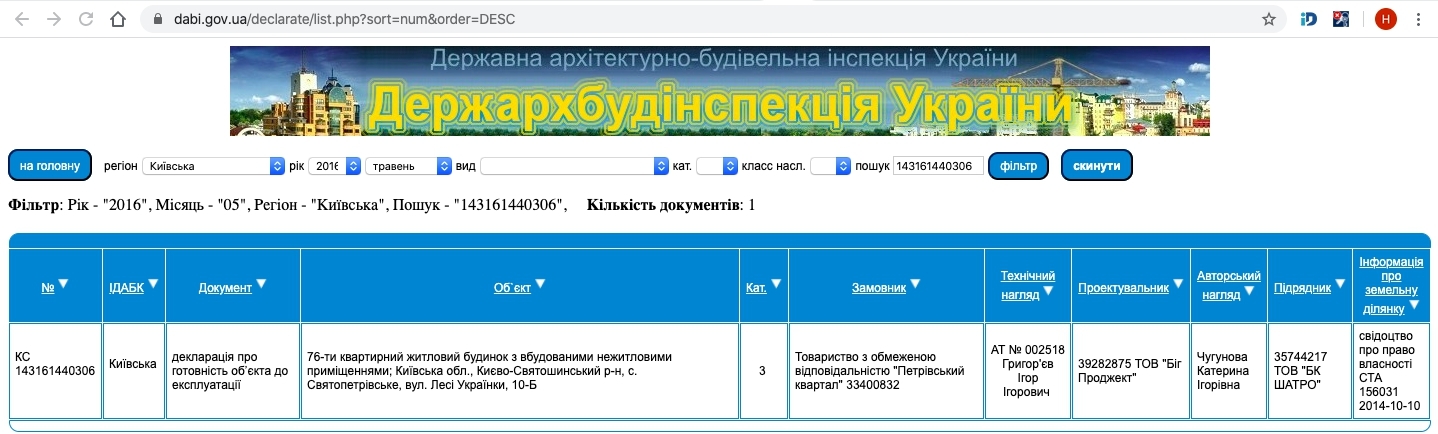Click the Об'єкт column header link
This screenshot has width=1438, height=434.
pos(512,288)
